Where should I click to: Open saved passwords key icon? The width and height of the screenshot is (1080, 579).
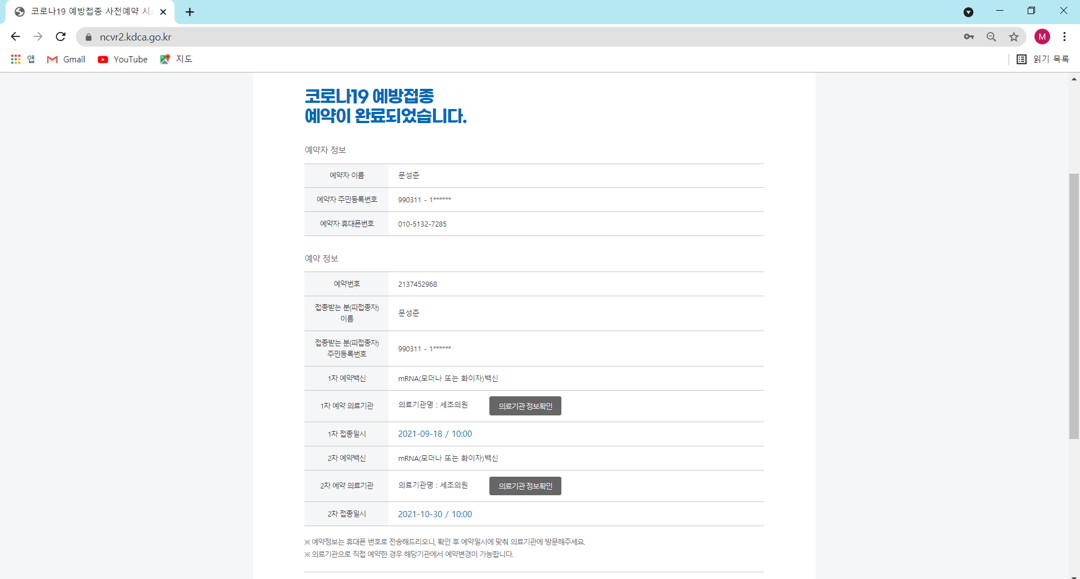(968, 37)
